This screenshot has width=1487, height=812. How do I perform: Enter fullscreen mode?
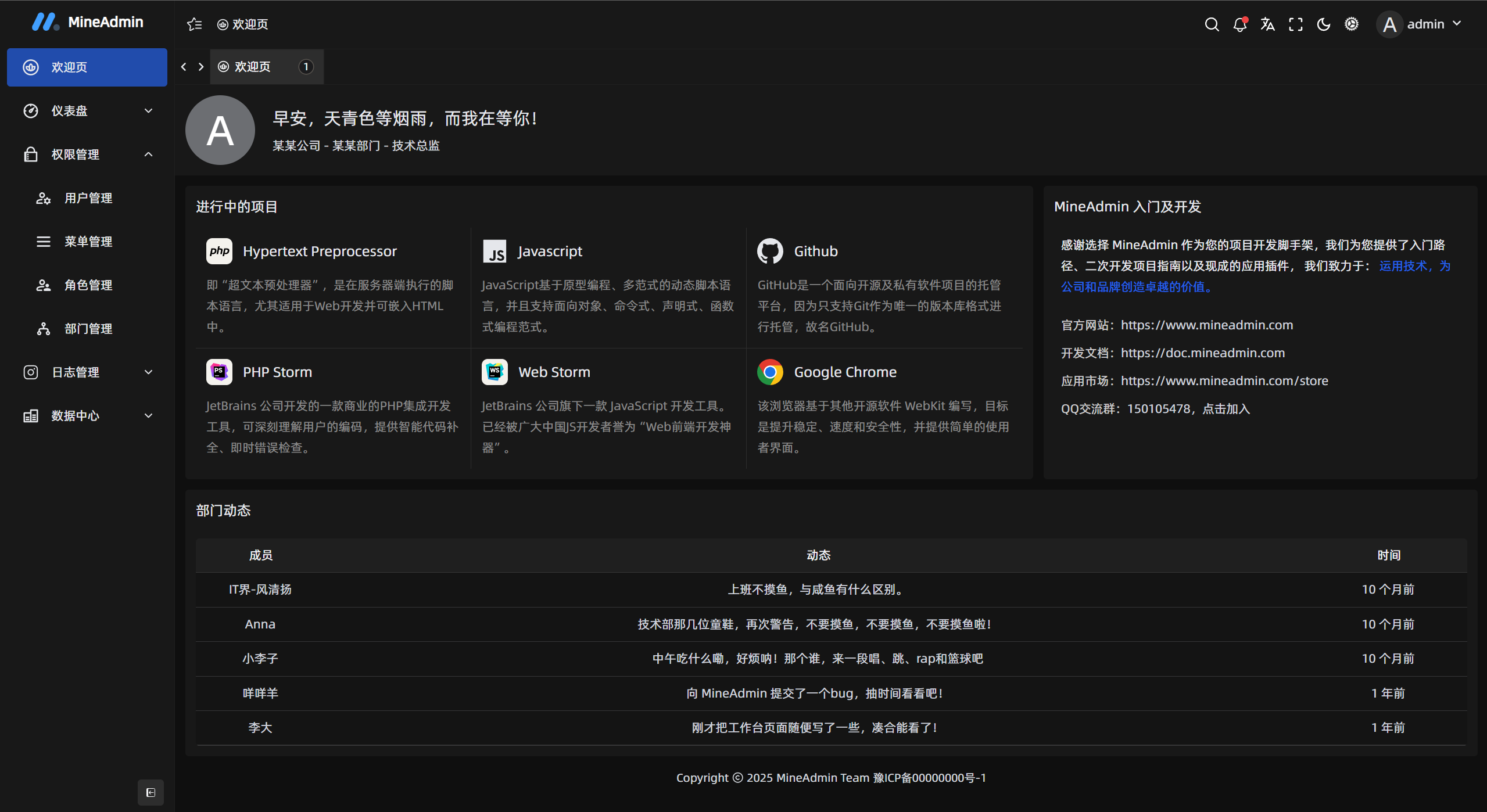click(1295, 24)
